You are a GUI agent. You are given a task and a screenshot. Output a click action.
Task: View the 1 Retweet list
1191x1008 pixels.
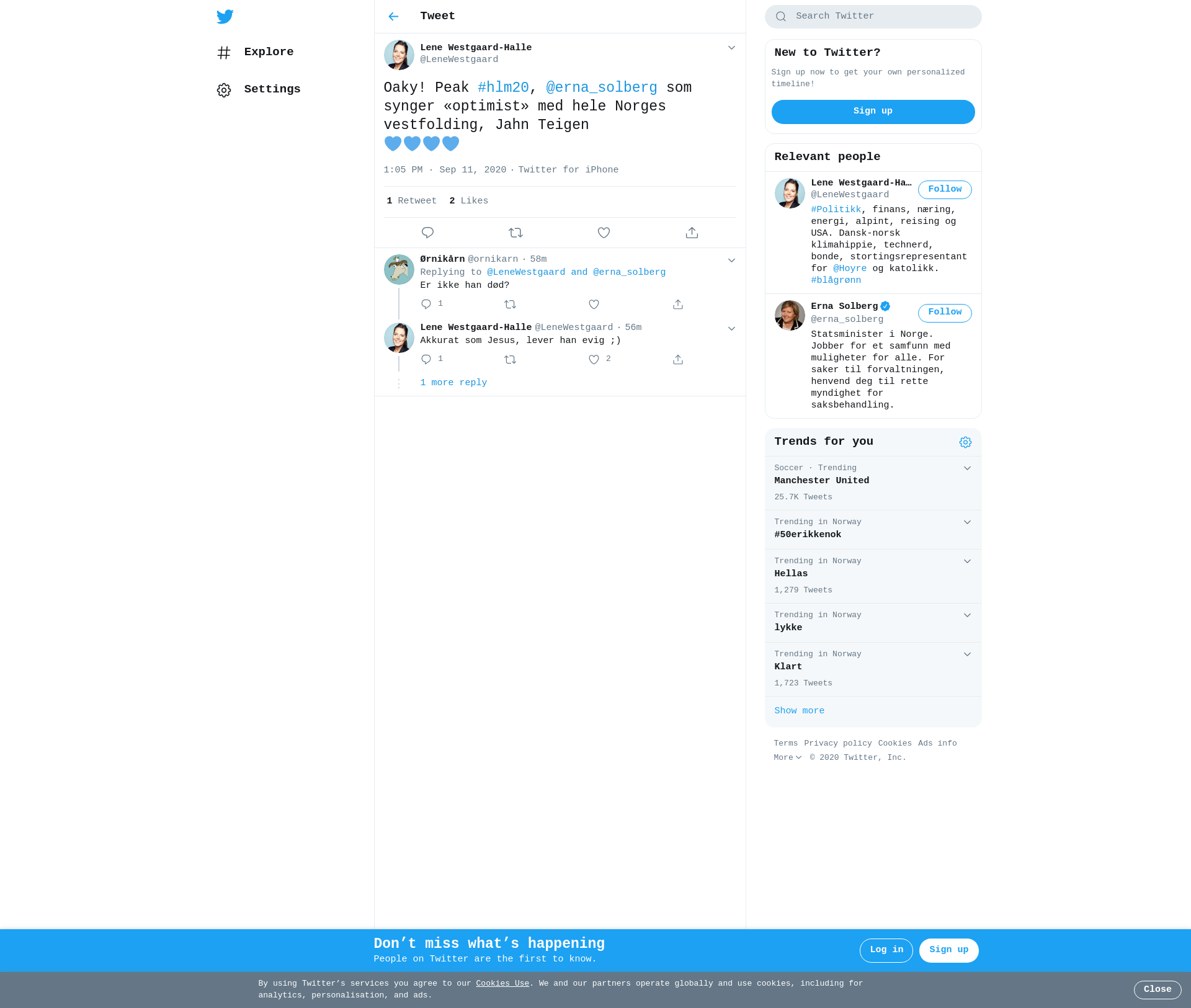point(411,201)
